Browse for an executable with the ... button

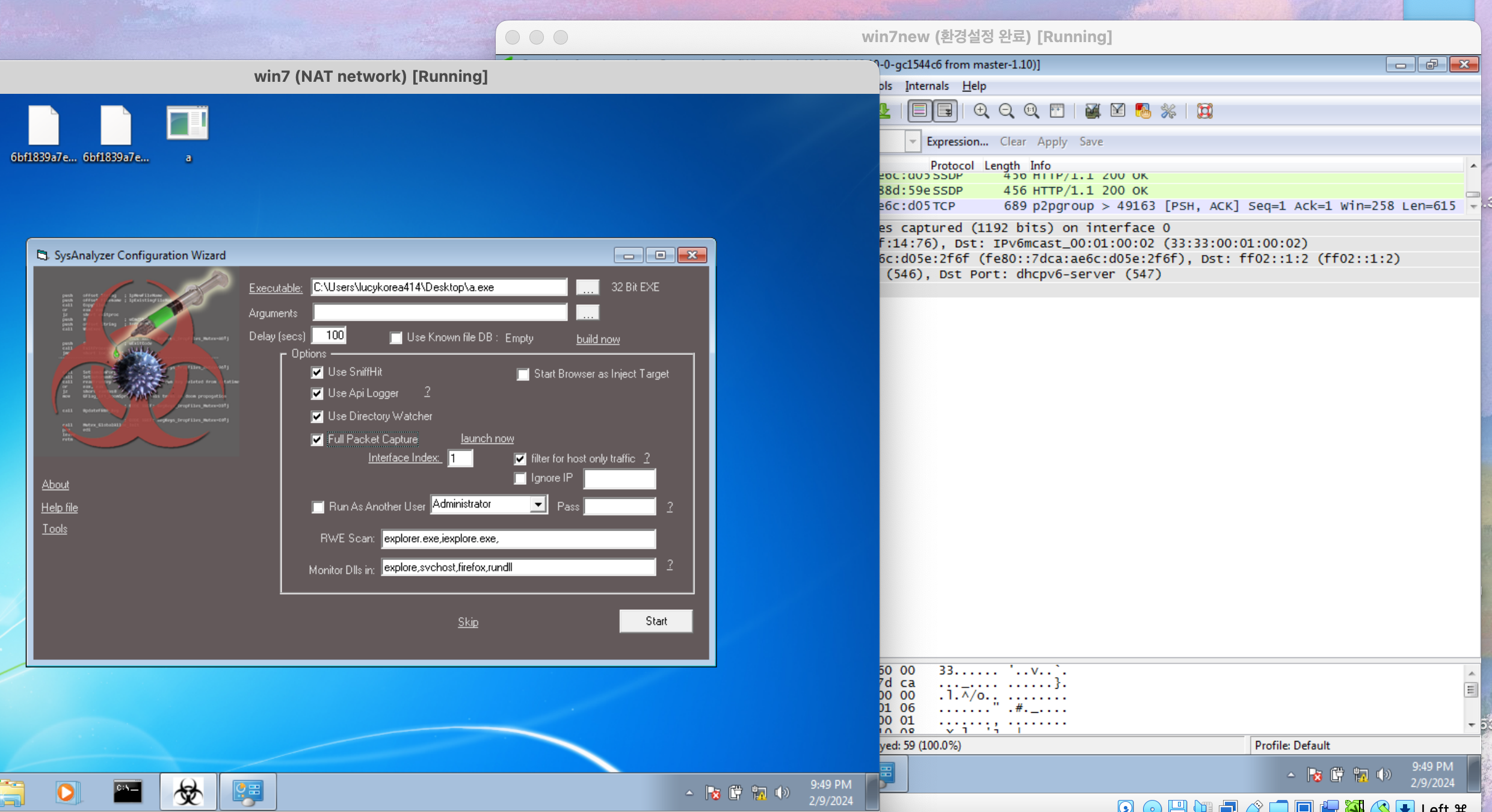[x=588, y=288]
